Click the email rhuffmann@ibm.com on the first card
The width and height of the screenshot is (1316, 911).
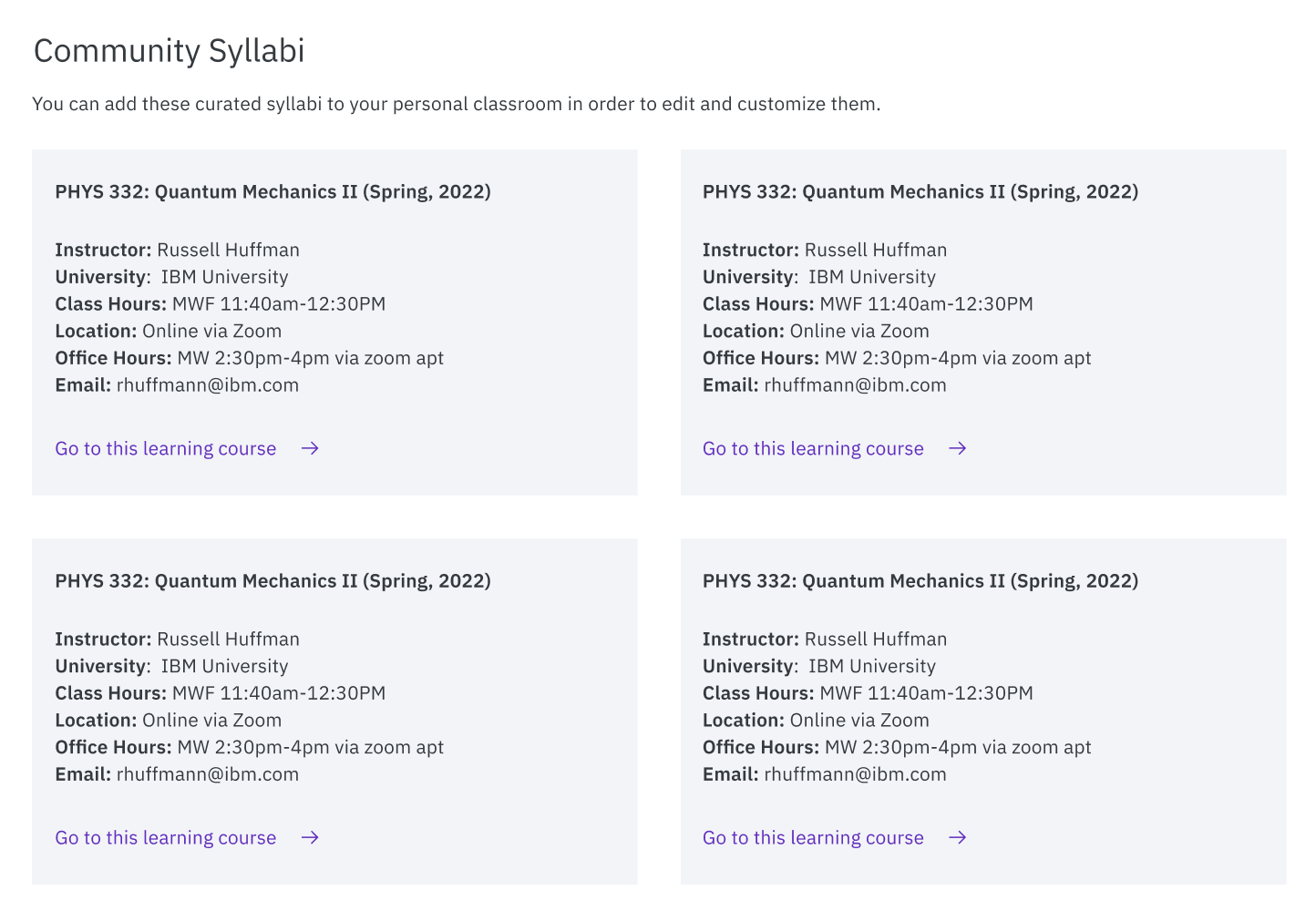[x=207, y=384]
